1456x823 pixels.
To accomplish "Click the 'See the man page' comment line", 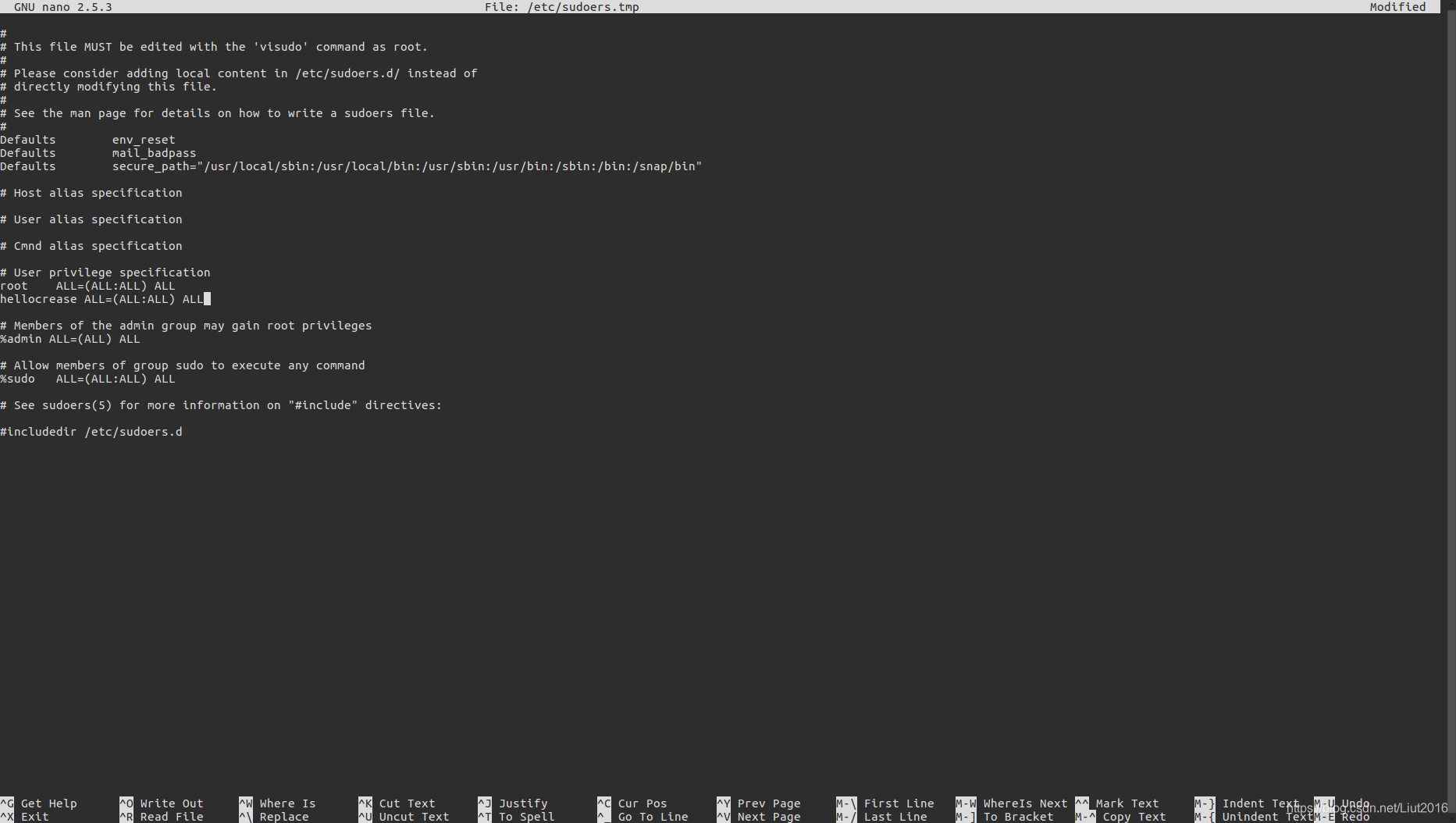I will (x=217, y=113).
